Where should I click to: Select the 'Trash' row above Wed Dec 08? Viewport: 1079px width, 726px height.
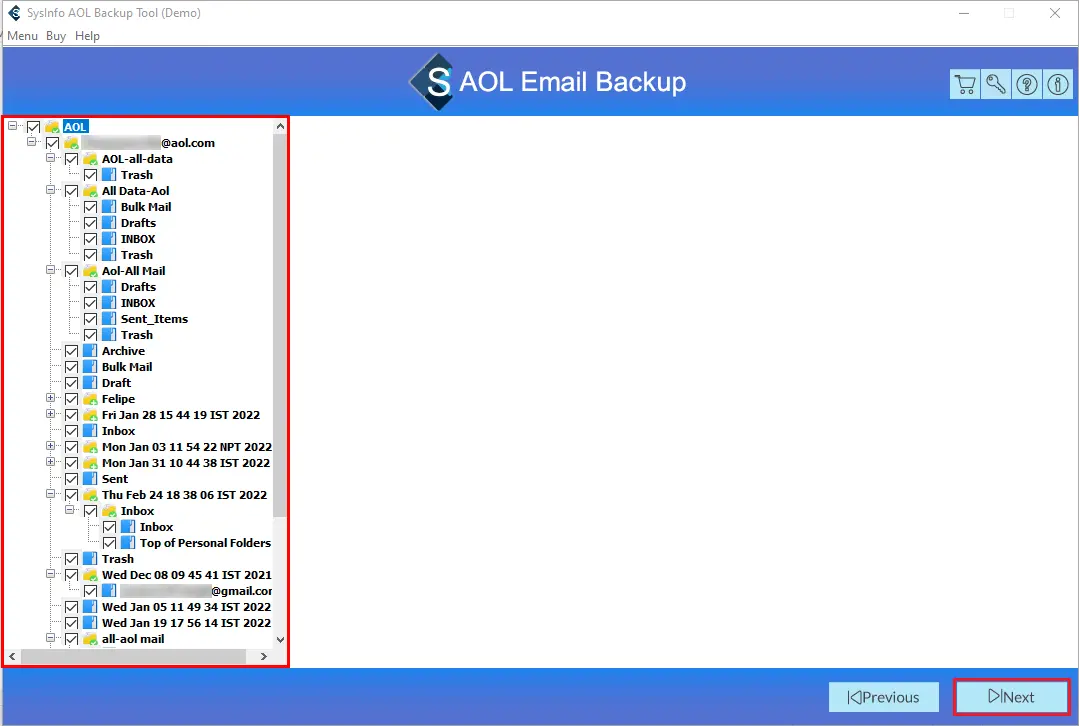point(118,559)
